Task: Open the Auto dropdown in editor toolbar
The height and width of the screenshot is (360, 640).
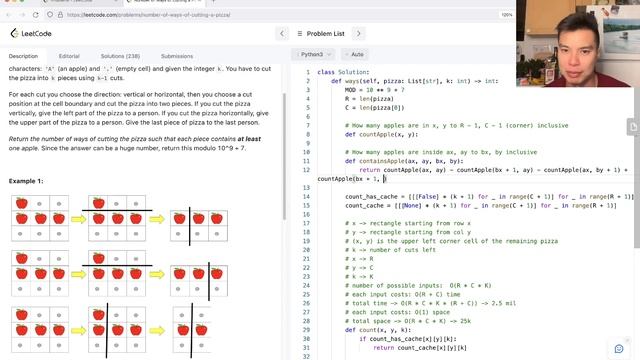Action: (x=354, y=54)
